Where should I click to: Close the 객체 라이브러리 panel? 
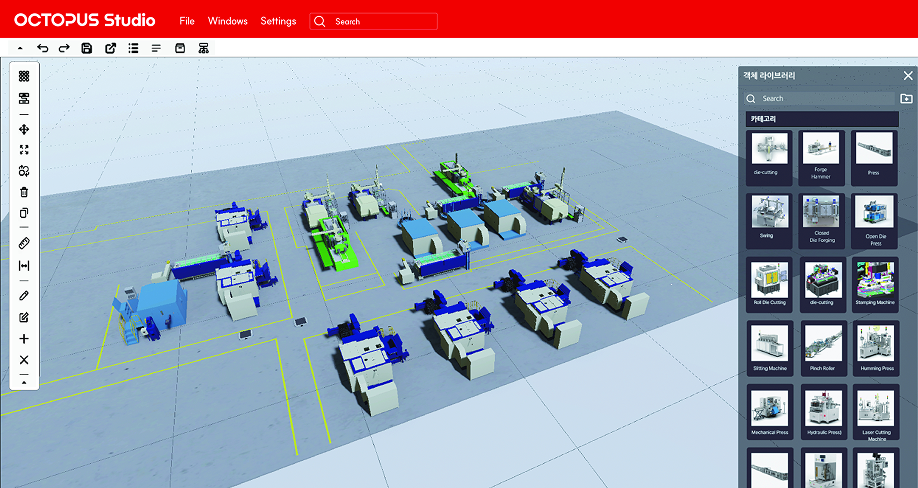click(908, 75)
